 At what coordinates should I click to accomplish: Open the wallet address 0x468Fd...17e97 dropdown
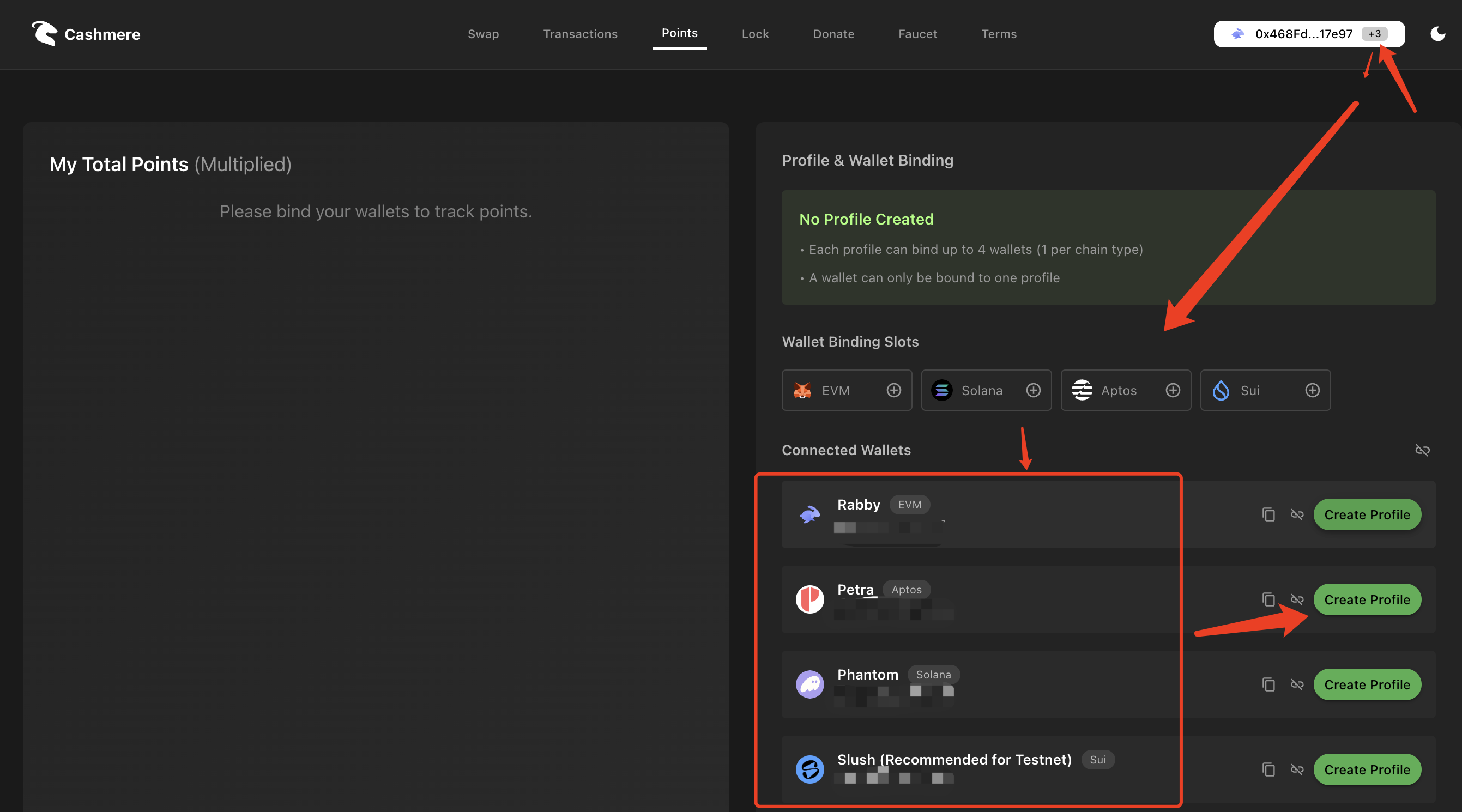pyautogui.click(x=1309, y=34)
